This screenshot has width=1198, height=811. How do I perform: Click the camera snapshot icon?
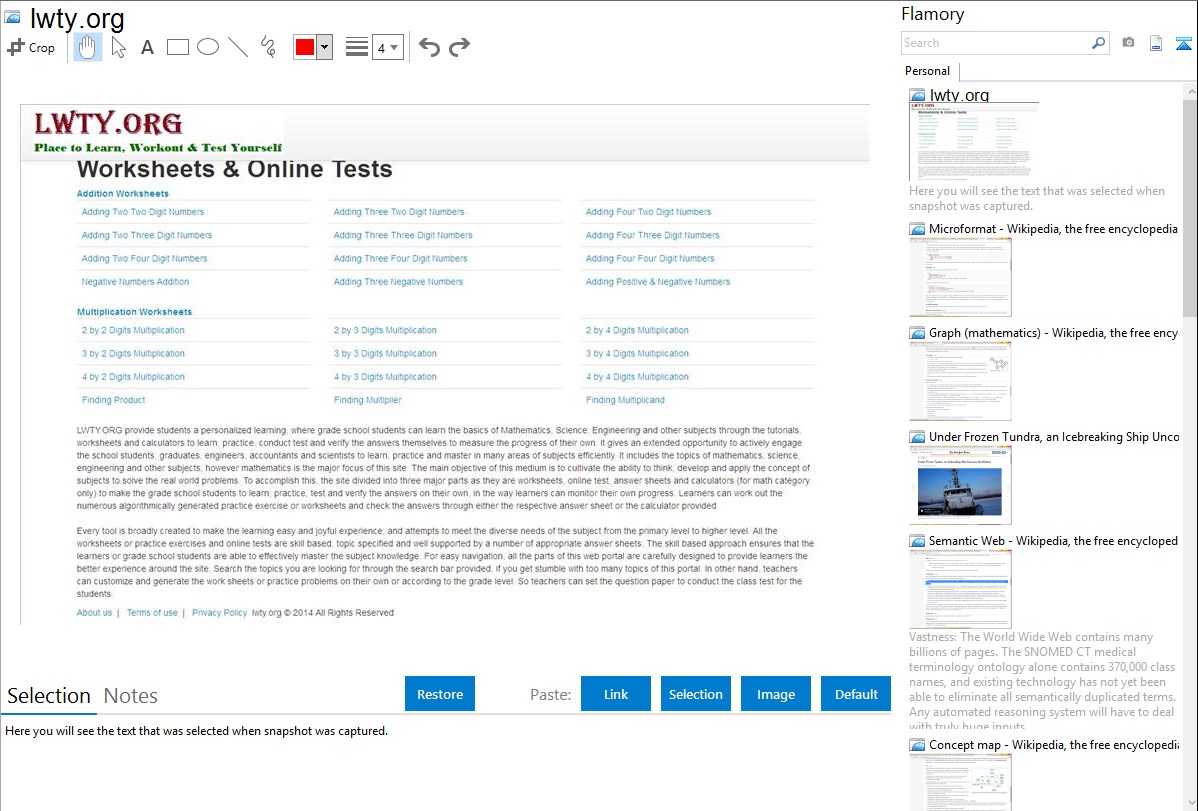pos(1128,43)
